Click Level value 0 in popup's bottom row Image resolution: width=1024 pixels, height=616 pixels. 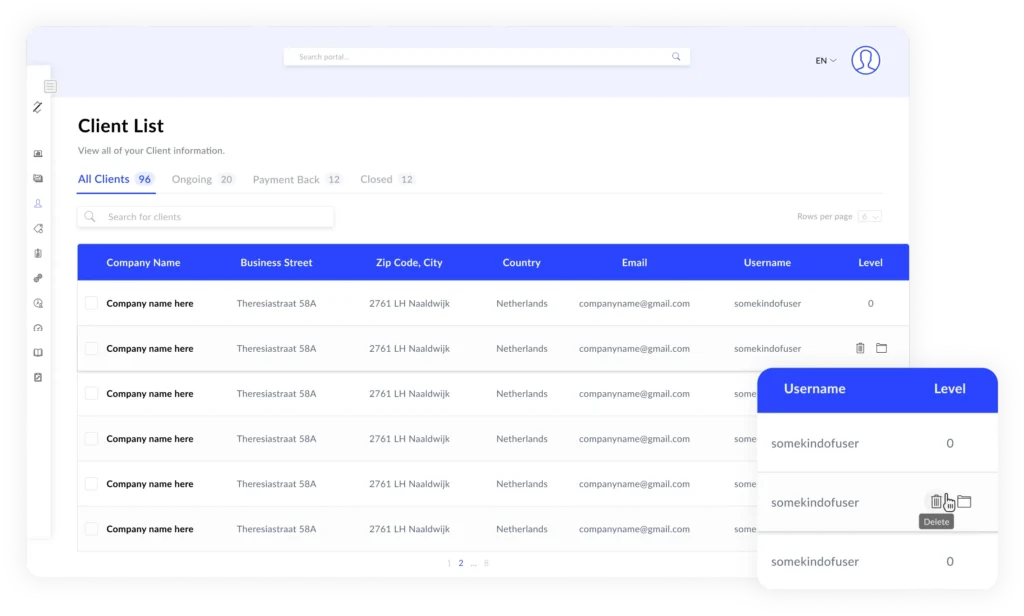950,562
